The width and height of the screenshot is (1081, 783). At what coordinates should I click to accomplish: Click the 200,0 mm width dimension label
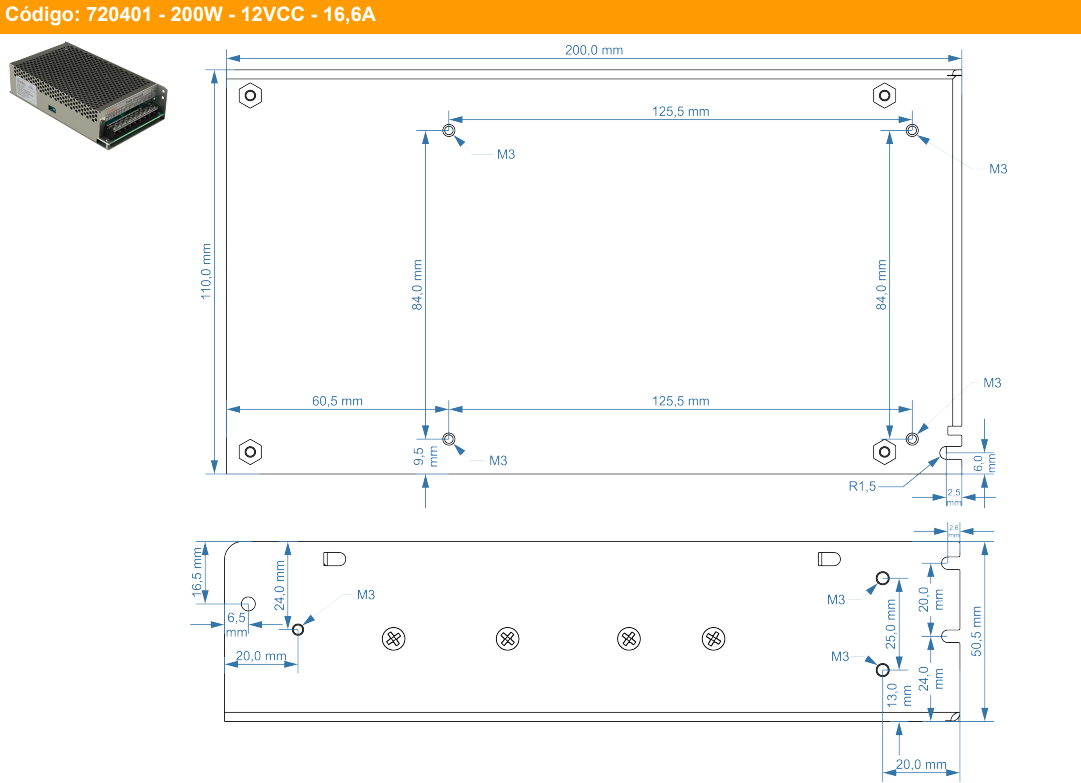[x=594, y=50]
